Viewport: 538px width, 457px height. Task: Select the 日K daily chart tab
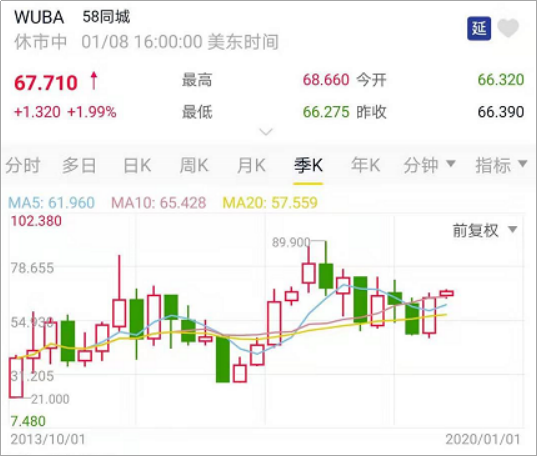137,165
